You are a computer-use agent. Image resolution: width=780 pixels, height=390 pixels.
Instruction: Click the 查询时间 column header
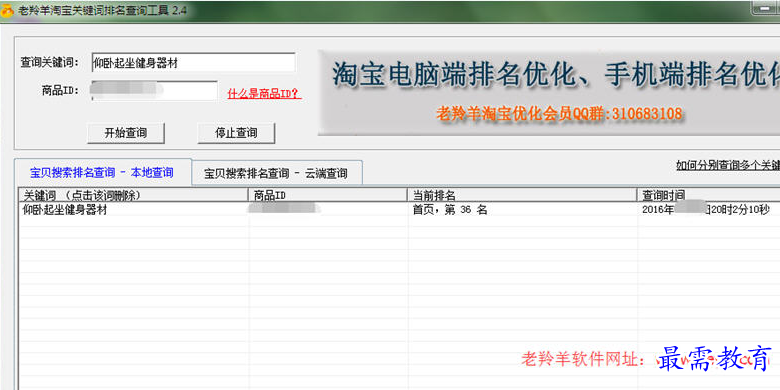708,195
